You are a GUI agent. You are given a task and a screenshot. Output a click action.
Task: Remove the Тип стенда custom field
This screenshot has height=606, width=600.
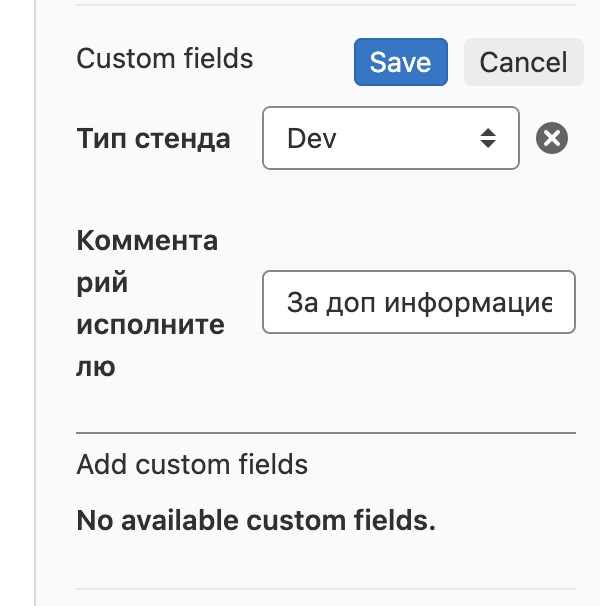coord(552,138)
